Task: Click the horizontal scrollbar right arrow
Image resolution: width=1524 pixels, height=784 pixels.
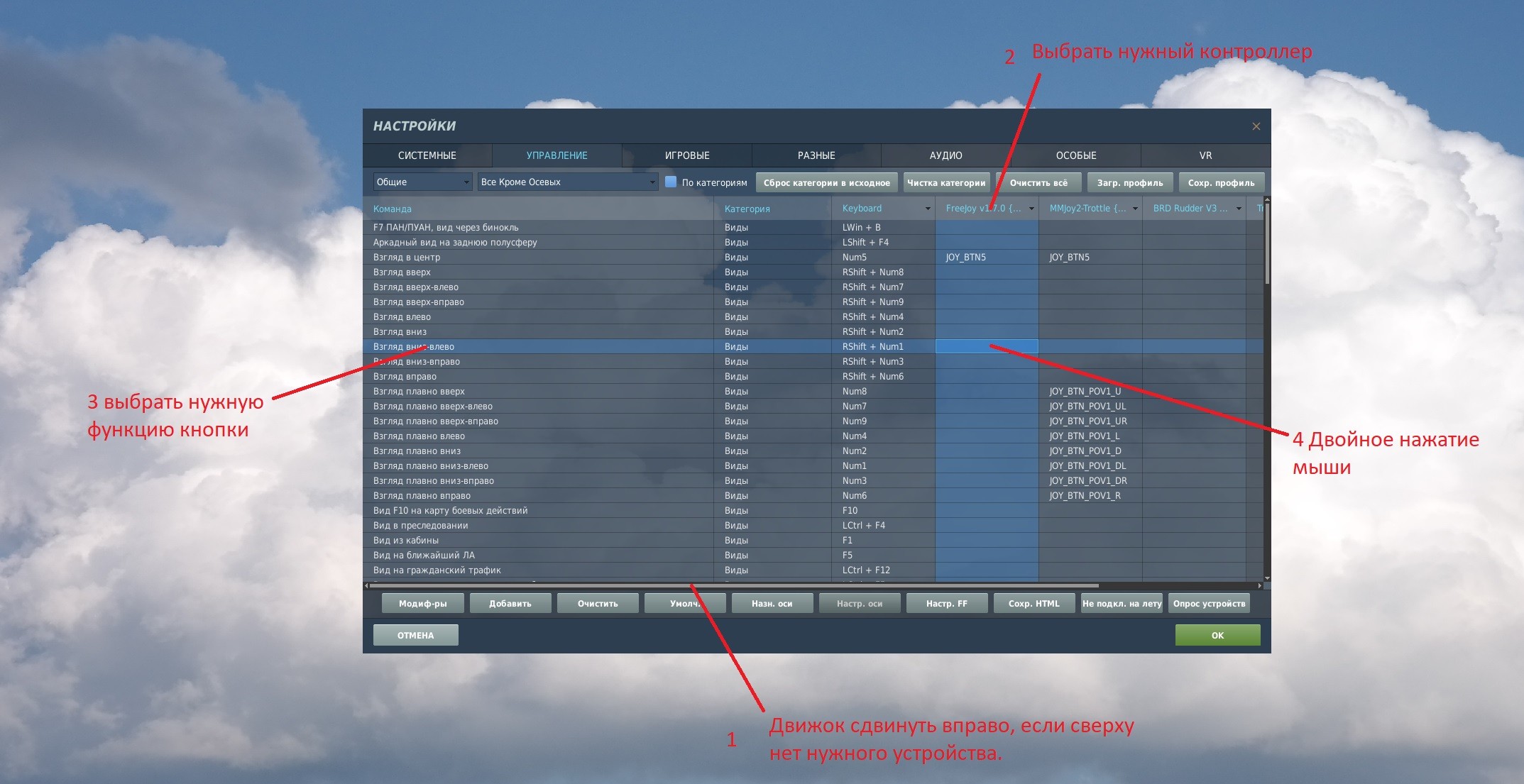Action: [x=1260, y=586]
